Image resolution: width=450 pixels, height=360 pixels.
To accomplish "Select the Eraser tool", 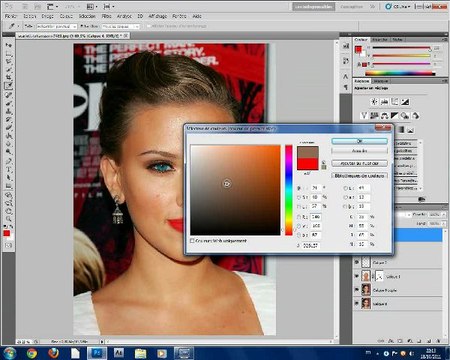I will tap(9, 128).
